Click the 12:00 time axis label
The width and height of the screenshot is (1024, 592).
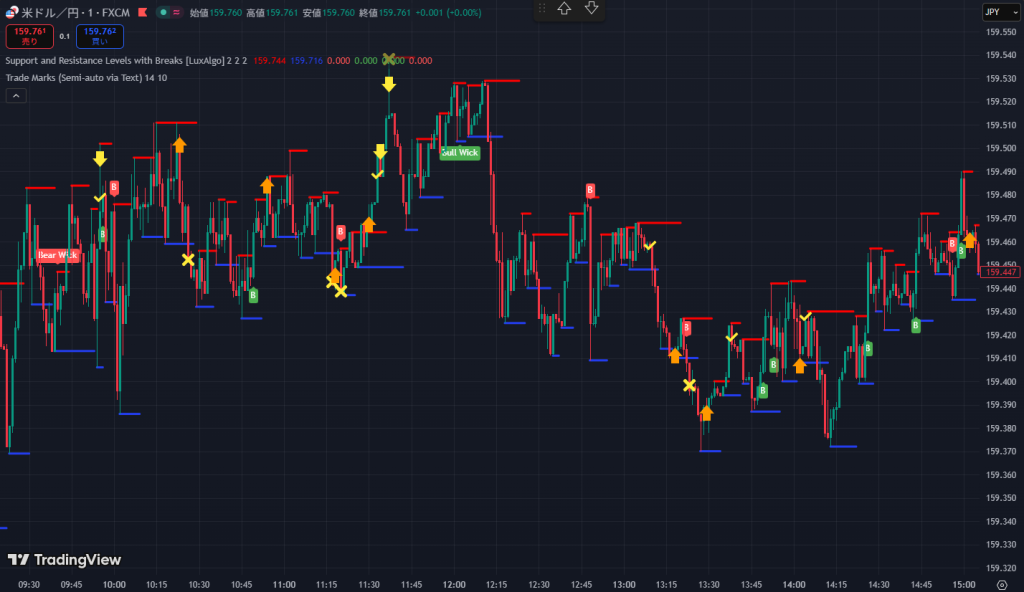(x=454, y=584)
